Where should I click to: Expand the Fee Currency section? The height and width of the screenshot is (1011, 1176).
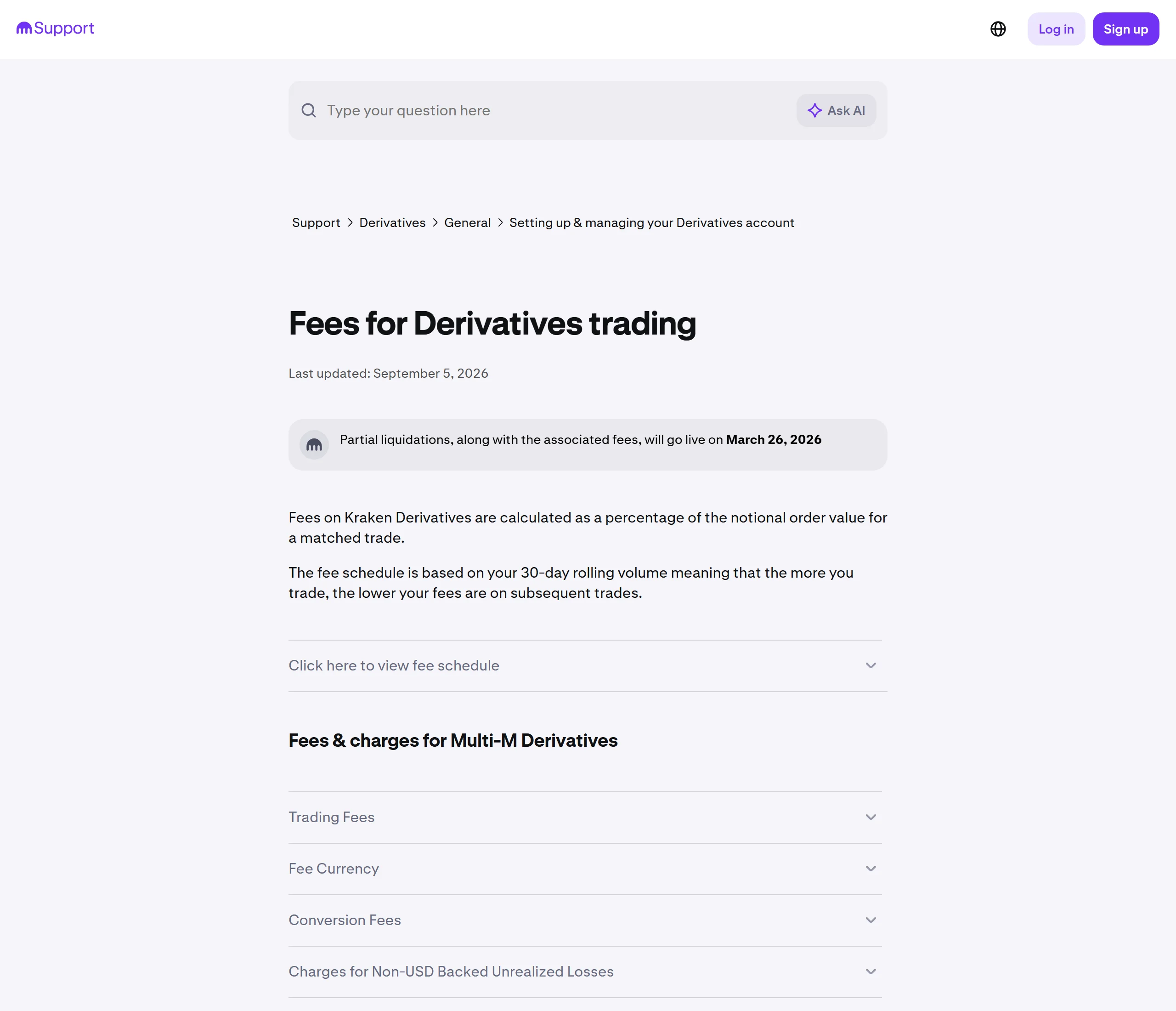point(585,869)
